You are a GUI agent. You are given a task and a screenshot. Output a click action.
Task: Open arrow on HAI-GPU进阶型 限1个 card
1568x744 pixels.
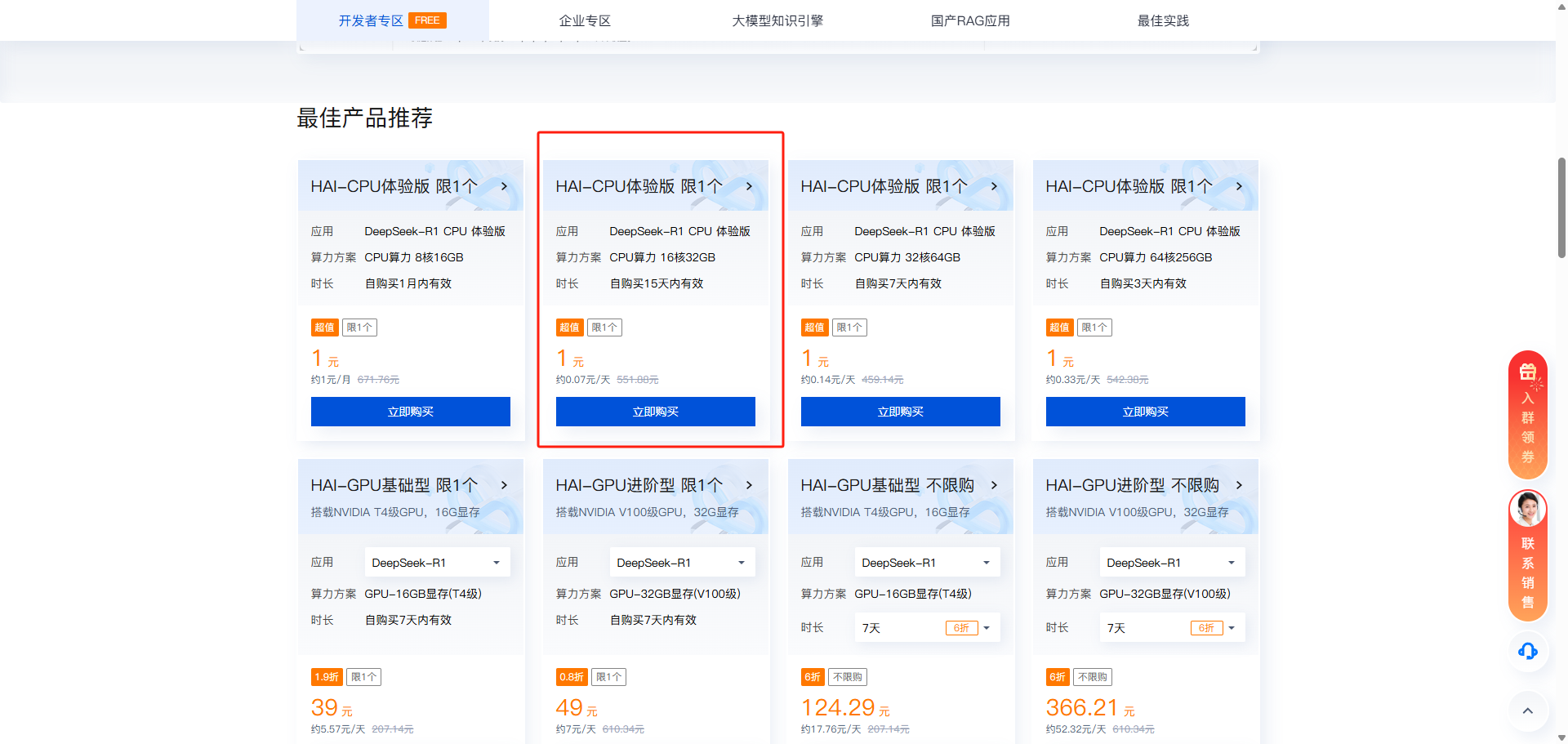[x=749, y=485]
